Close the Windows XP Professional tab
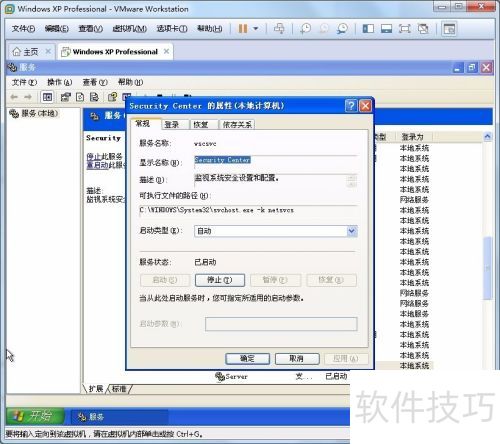This screenshot has height=444, width=500. 166,51
